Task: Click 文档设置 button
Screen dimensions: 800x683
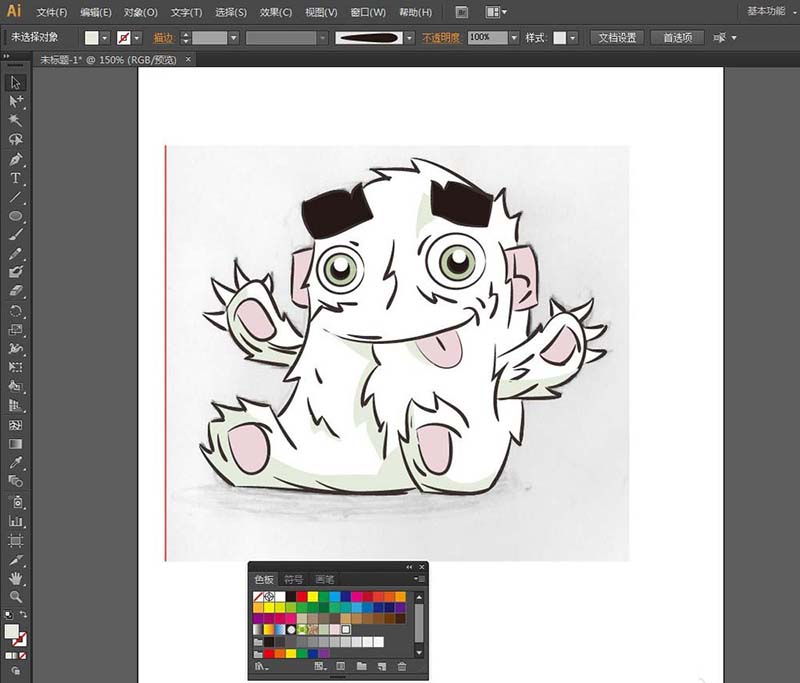Action: [617, 38]
